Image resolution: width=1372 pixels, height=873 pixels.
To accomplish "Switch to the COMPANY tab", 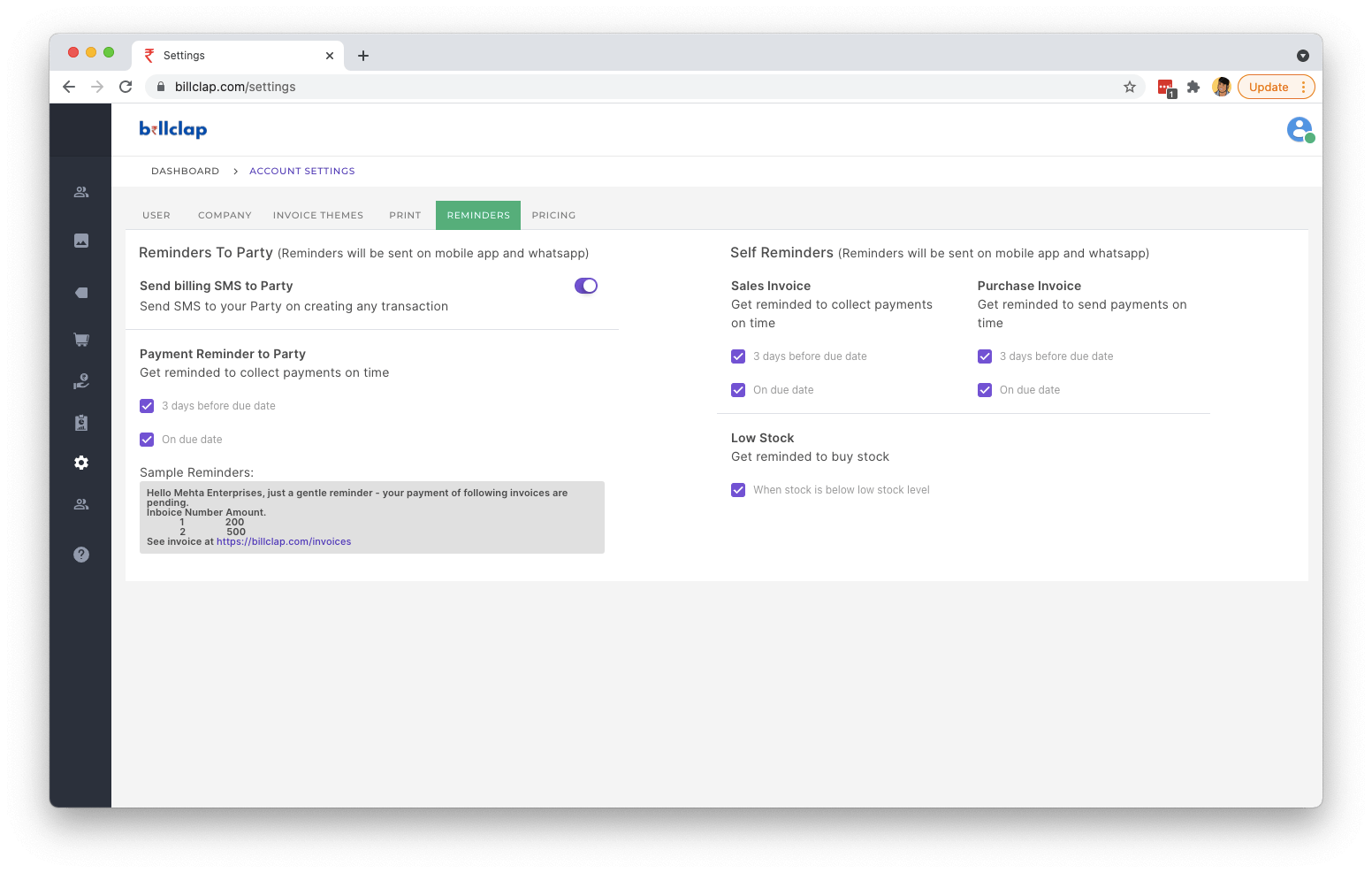I will click(225, 215).
